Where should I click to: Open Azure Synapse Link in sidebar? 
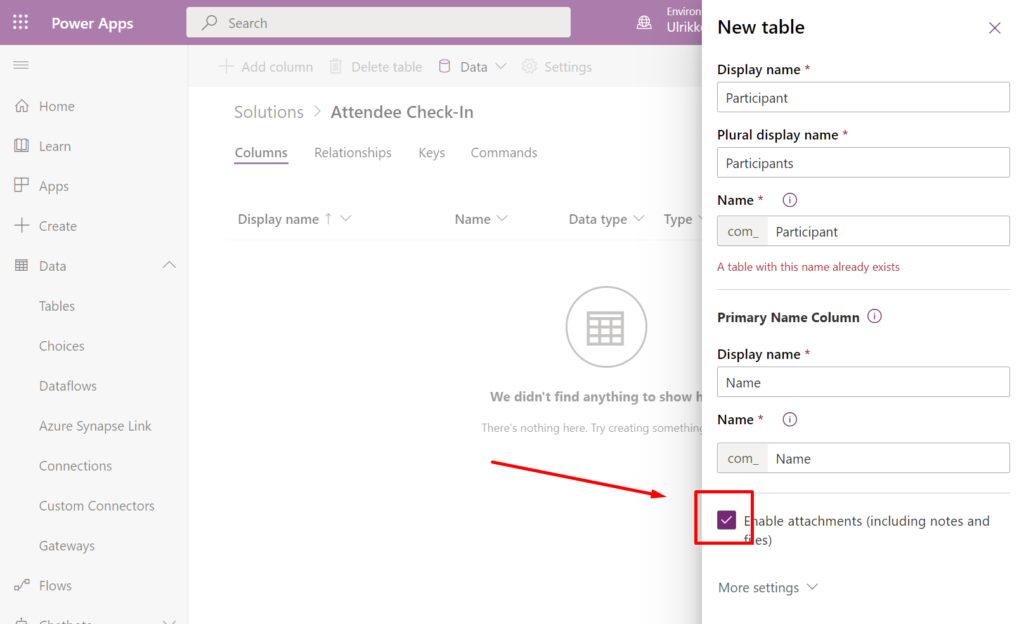(x=95, y=426)
